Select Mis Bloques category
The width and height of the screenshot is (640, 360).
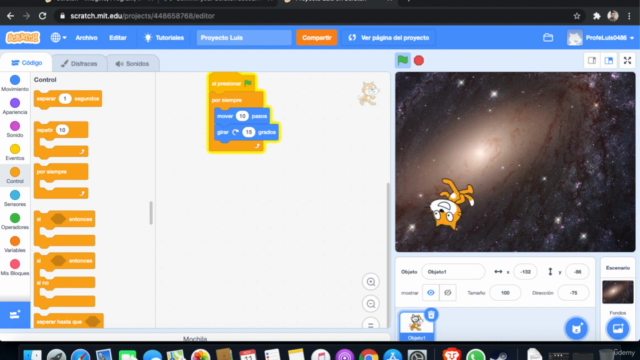pyautogui.click(x=15, y=267)
